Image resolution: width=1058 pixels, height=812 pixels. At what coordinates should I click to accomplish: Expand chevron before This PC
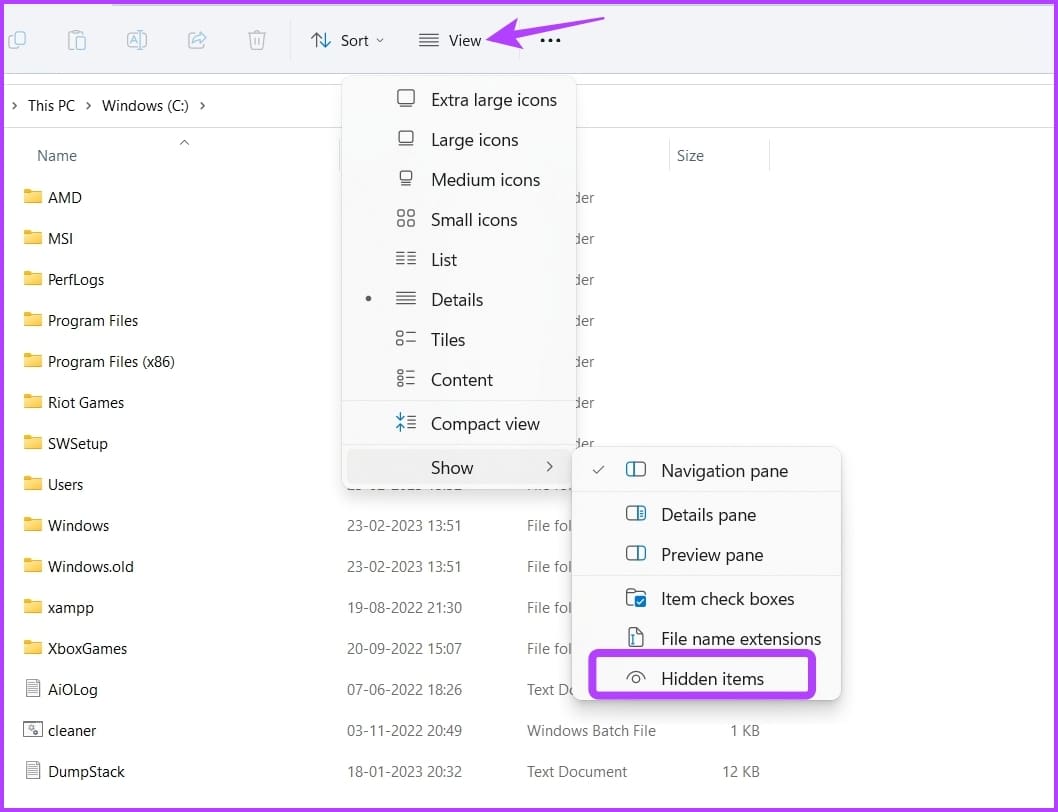(14, 106)
